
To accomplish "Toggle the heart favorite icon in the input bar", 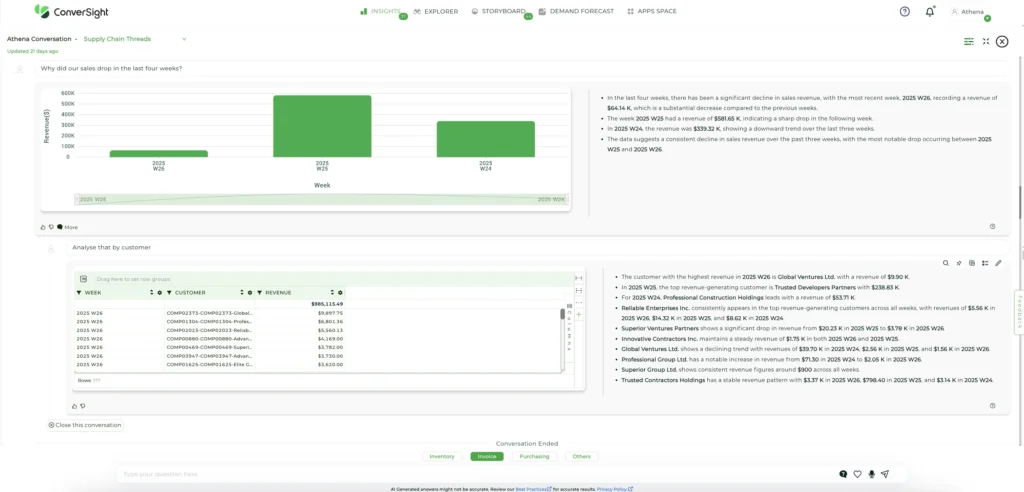I will (x=857, y=474).
